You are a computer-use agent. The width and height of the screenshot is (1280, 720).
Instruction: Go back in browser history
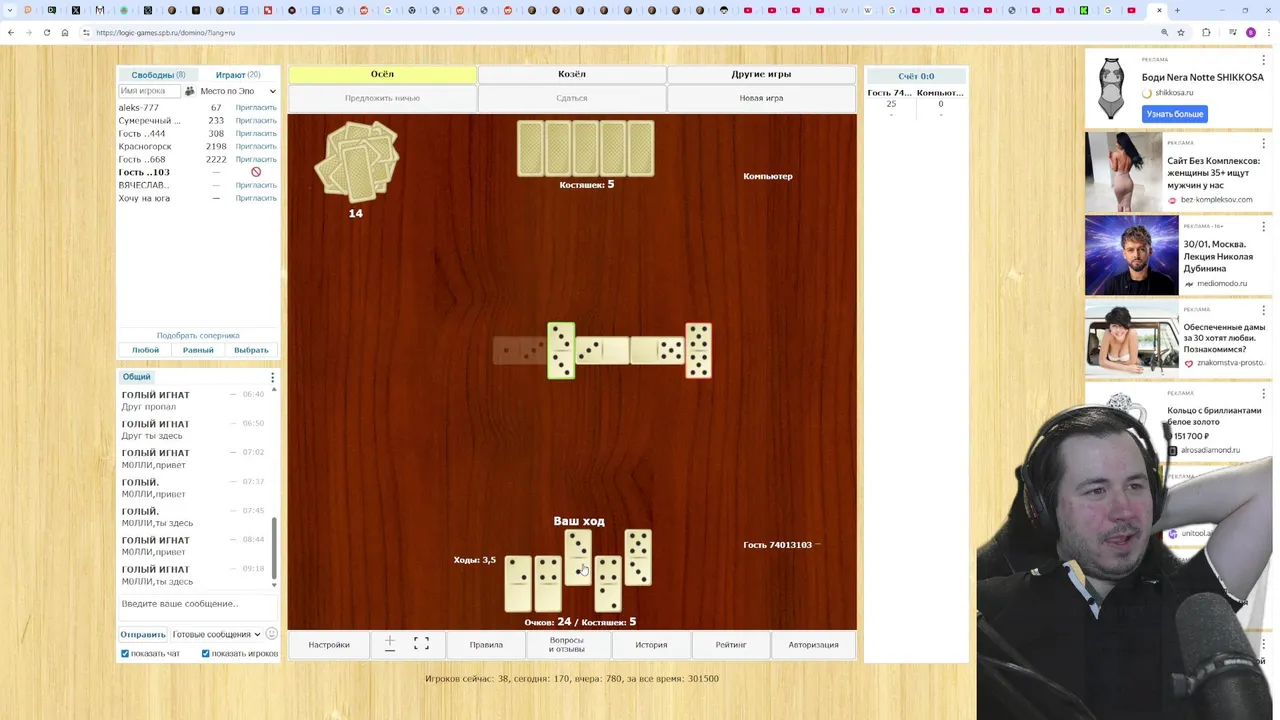point(11,32)
